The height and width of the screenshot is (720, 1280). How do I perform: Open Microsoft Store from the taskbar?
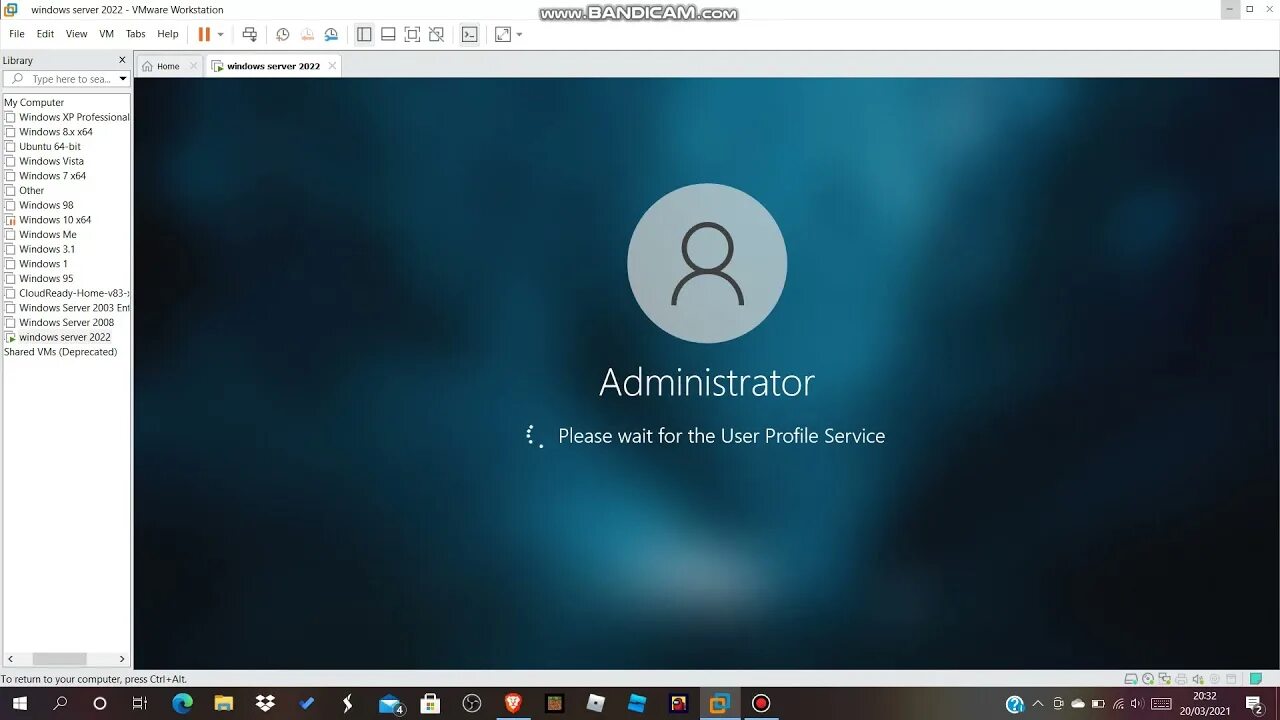(430, 703)
